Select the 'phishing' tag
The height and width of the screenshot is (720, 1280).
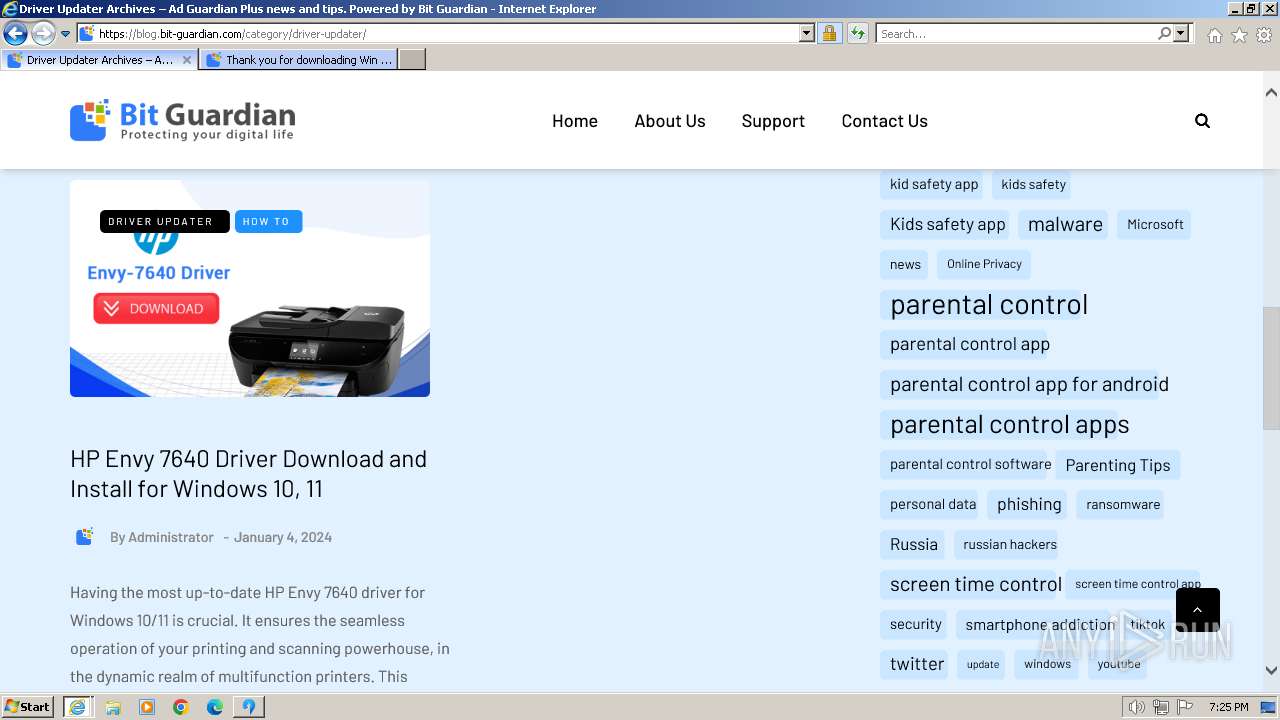[x=1029, y=504]
